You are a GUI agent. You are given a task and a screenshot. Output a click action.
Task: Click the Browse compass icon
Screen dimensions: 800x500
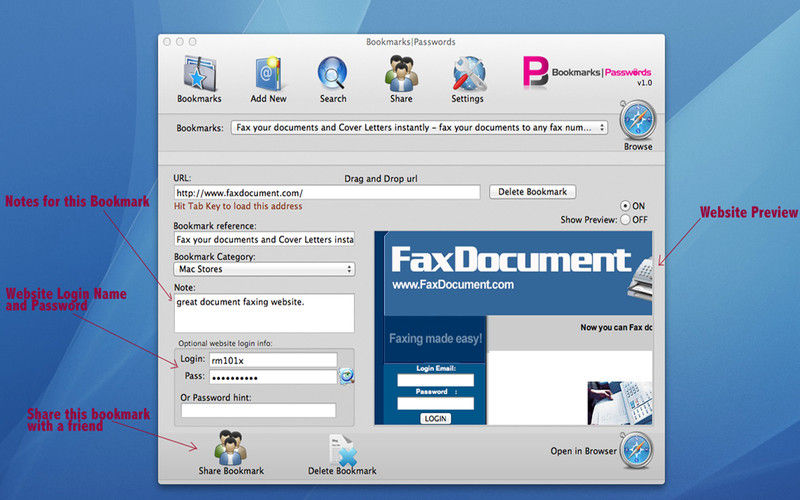click(638, 121)
